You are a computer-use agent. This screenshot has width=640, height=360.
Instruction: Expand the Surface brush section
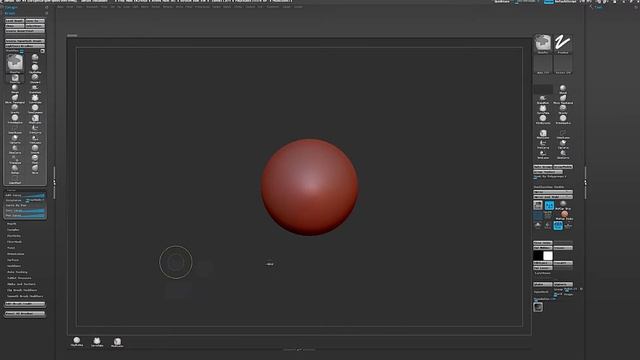(13, 260)
